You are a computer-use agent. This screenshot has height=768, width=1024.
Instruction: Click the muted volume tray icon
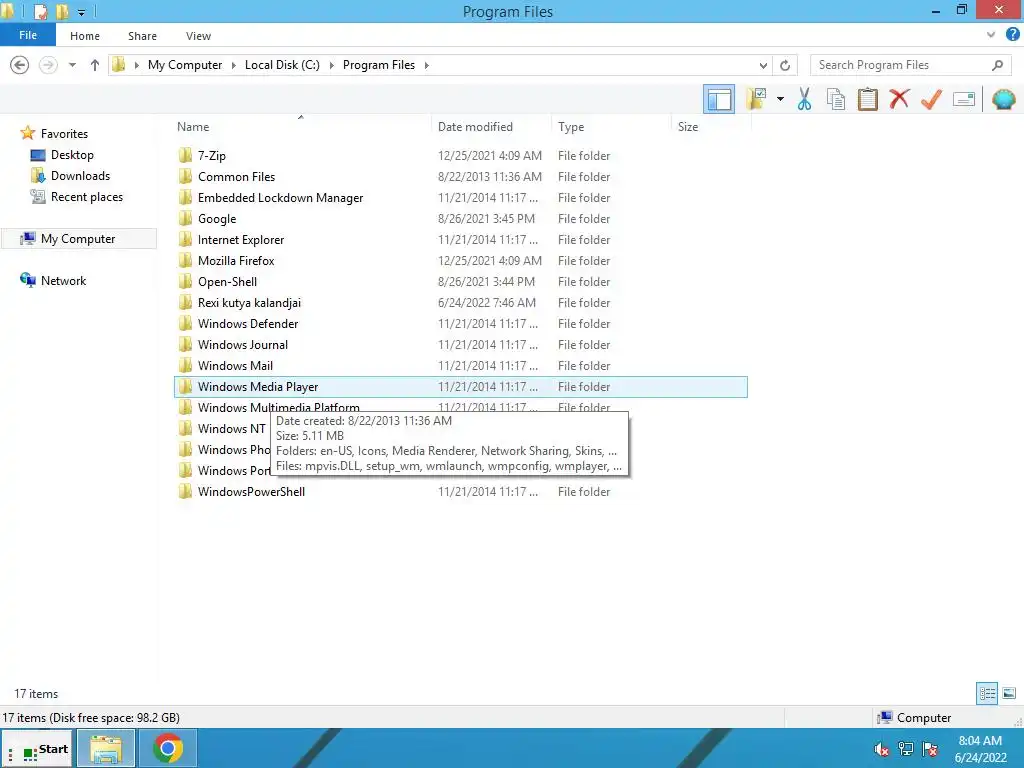point(881,749)
